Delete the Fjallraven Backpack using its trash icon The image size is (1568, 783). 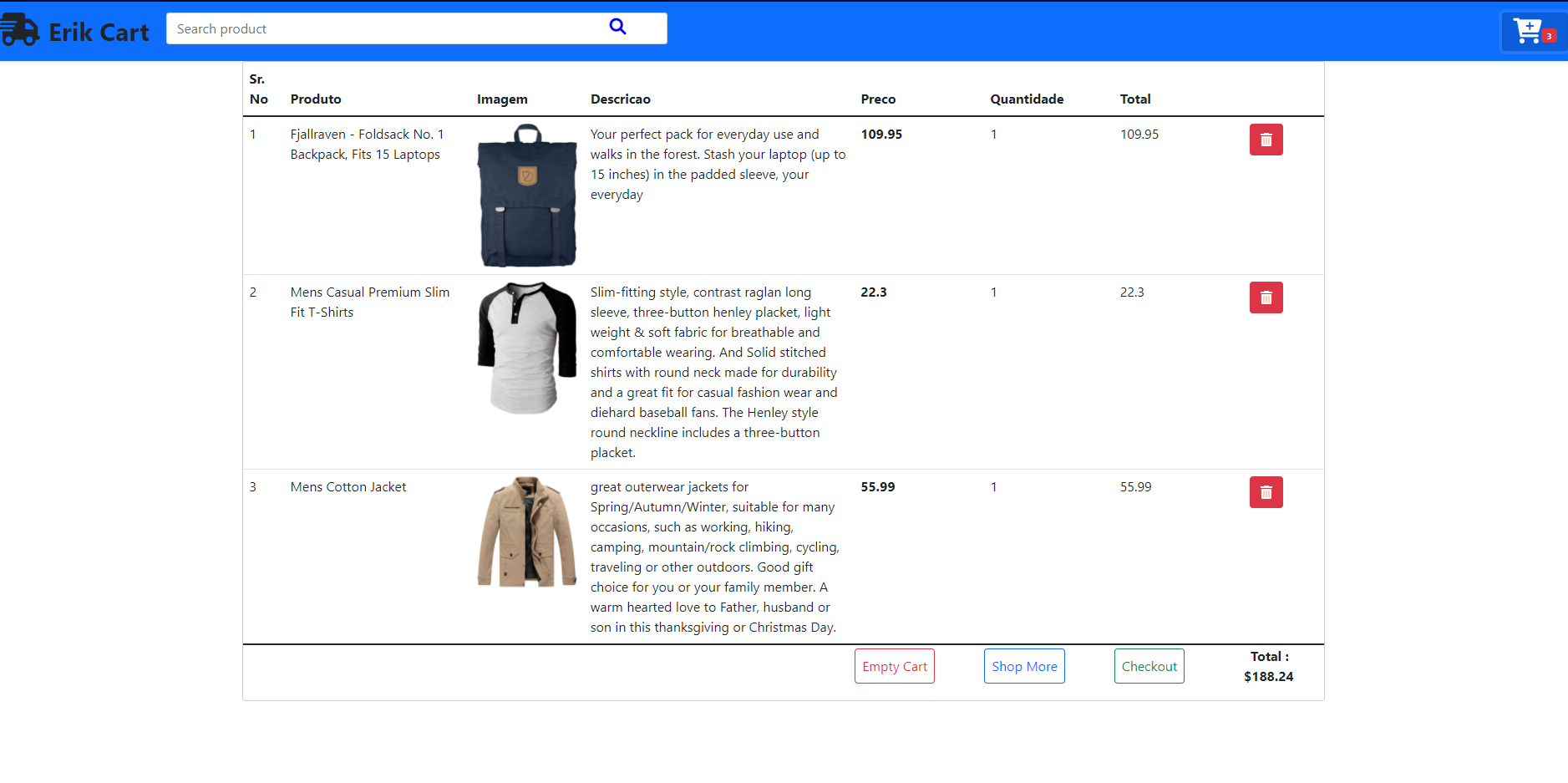point(1266,140)
